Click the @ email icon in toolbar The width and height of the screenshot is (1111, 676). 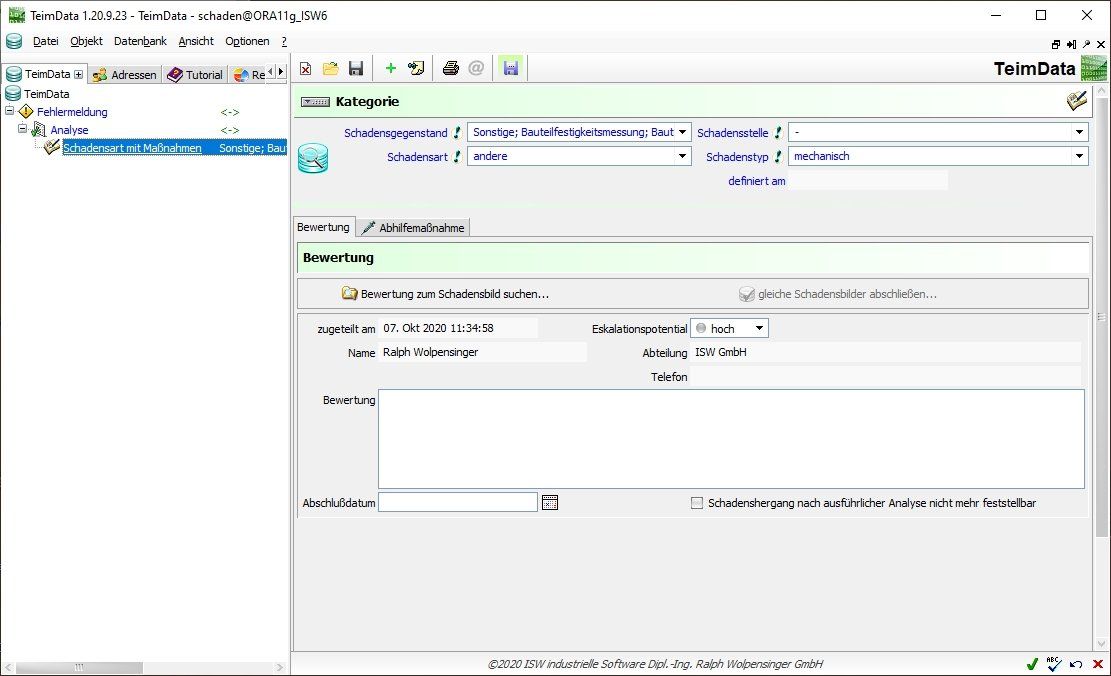[x=476, y=68]
